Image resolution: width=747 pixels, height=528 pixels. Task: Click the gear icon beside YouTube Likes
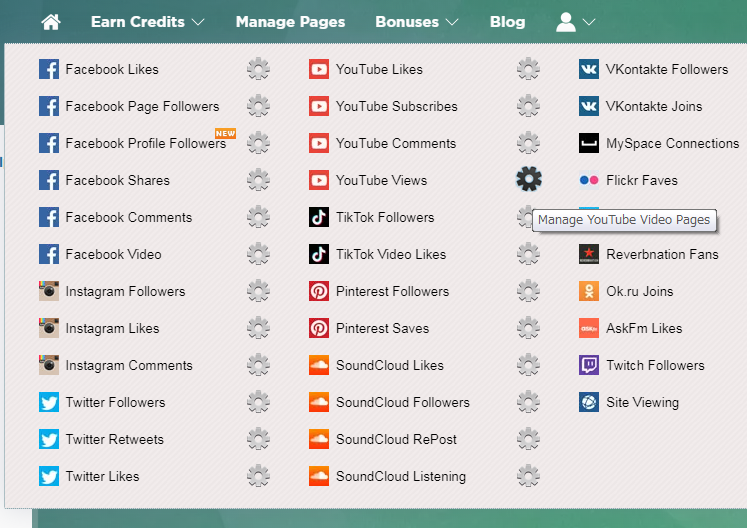pos(528,69)
